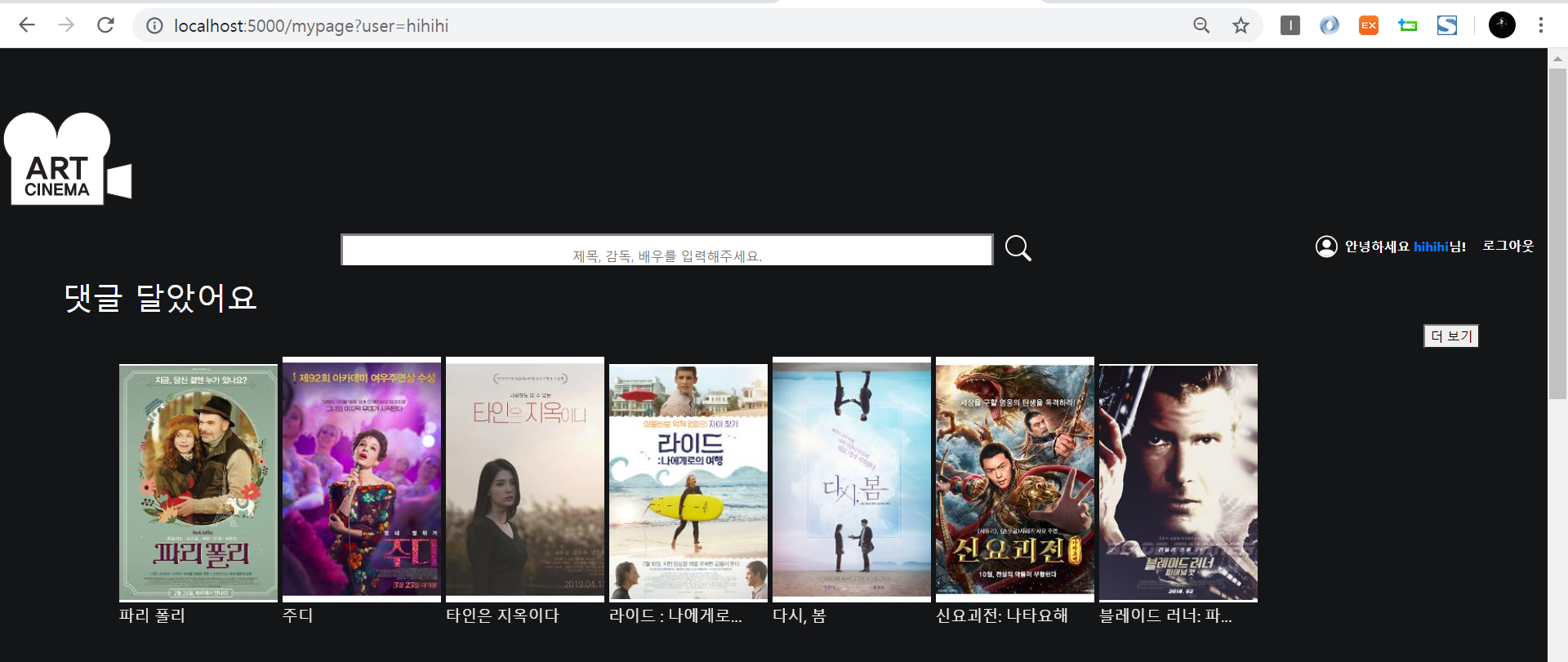1568x662 pixels.
Task: Open the 주디 movie poster
Action: [362, 479]
